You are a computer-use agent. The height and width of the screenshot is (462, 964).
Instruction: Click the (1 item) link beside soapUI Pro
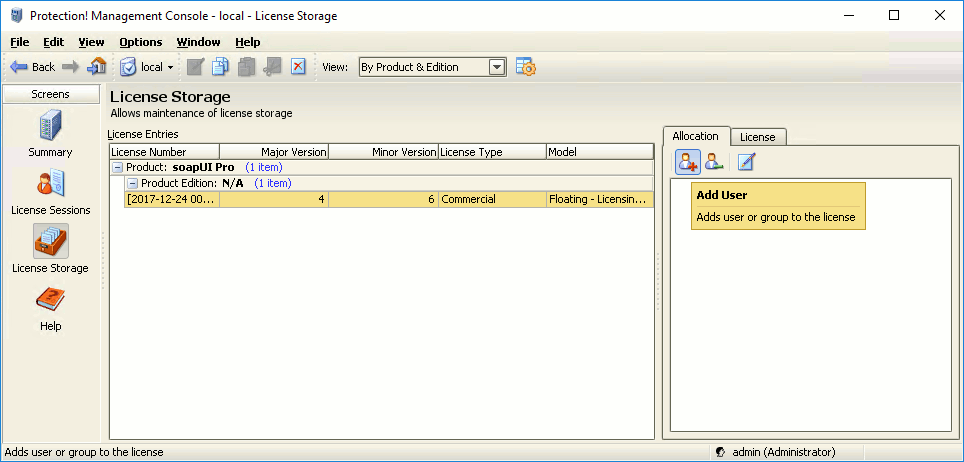pos(264,167)
